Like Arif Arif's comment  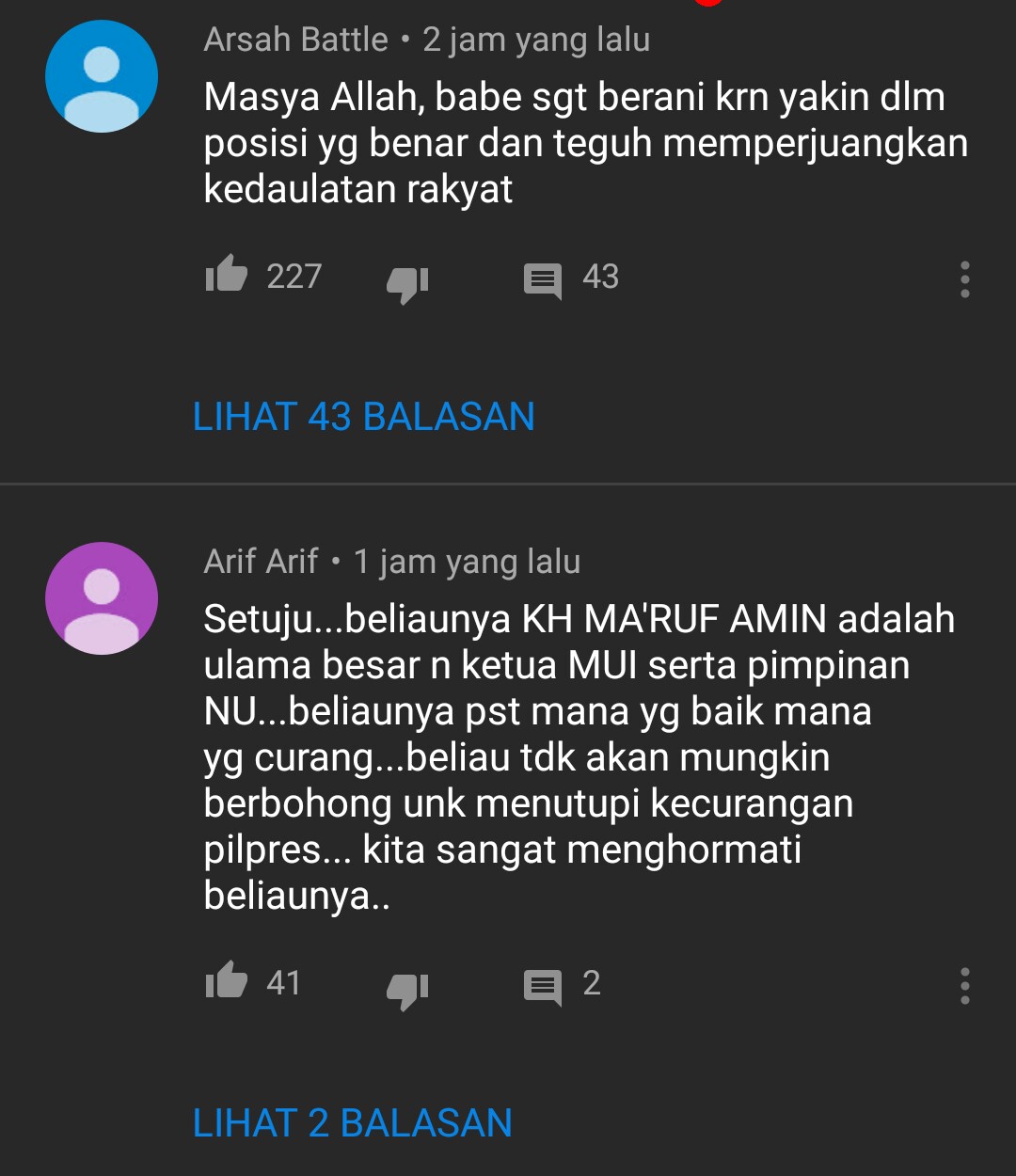coord(226,980)
